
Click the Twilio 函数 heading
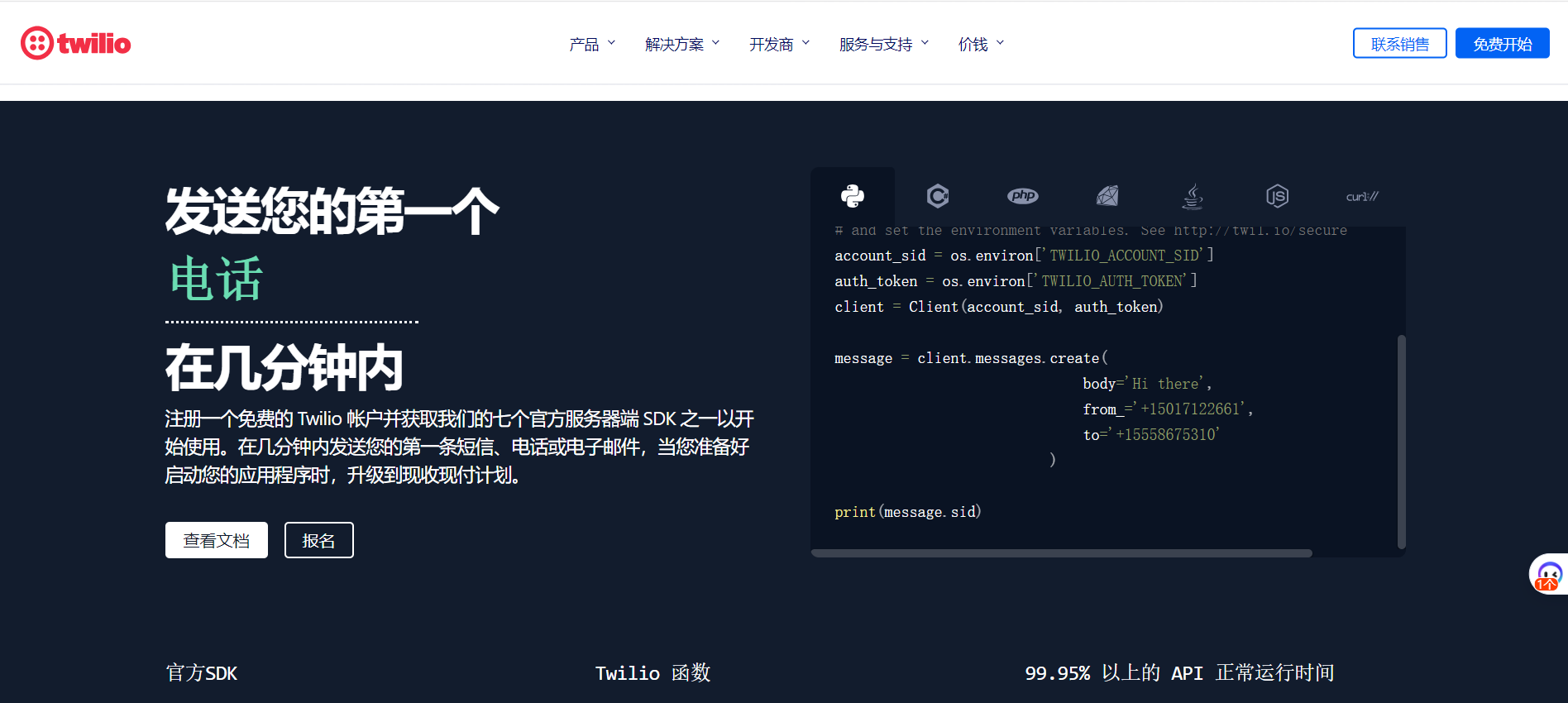[x=653, y=673]
